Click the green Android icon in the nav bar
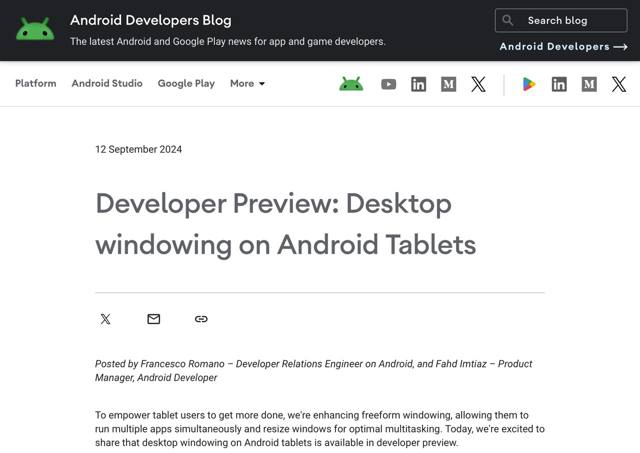 click(351, 84)
